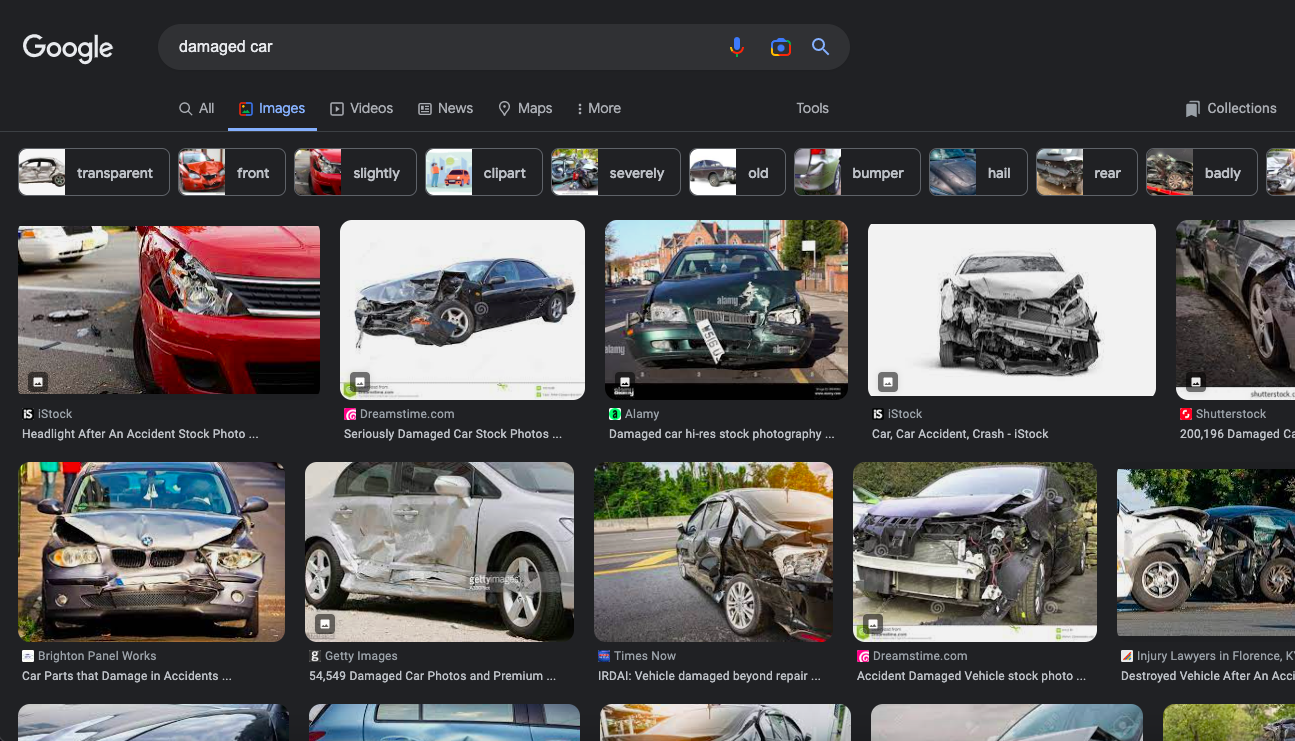Filter by 'front' chip
1295x741 pixels.
click(231, 172)
